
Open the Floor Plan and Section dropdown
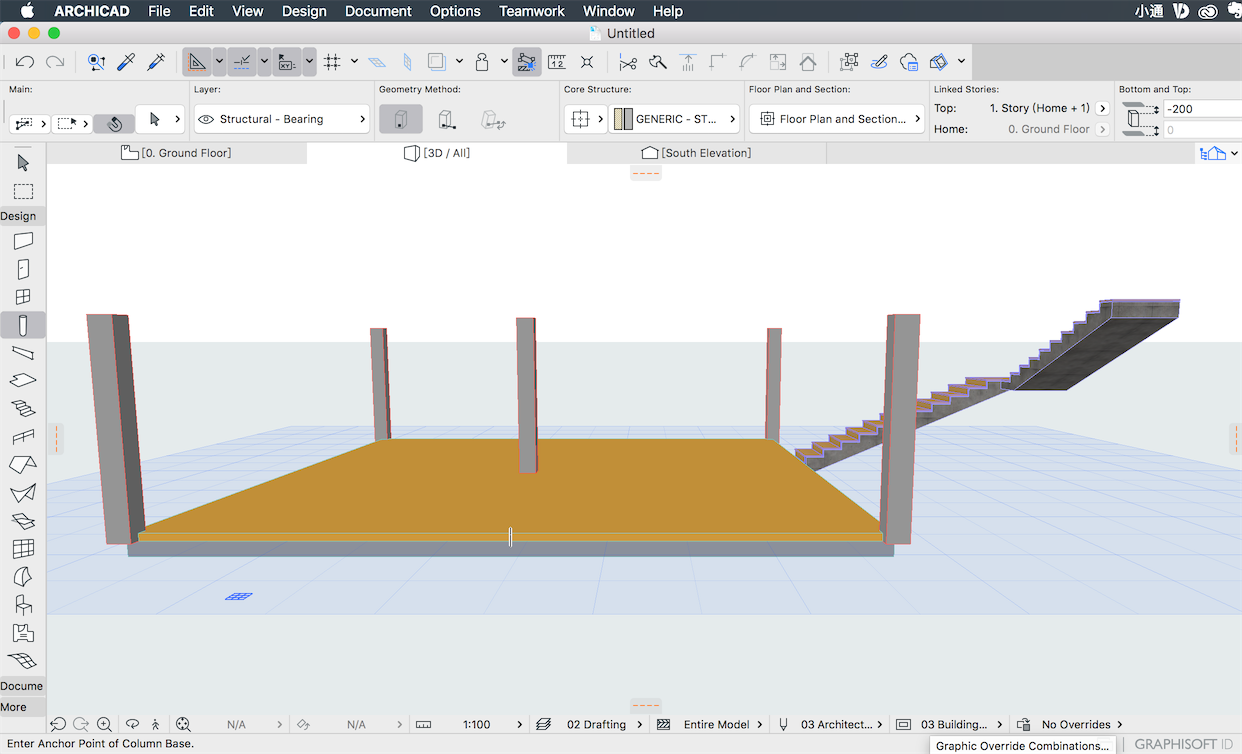click(838, 119)
